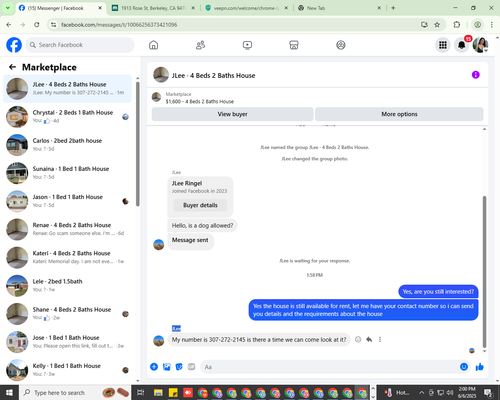Open the Jason 1 Bed 1 Bath conversation
This screenshot has height=400, width=500.
[67, 201]
